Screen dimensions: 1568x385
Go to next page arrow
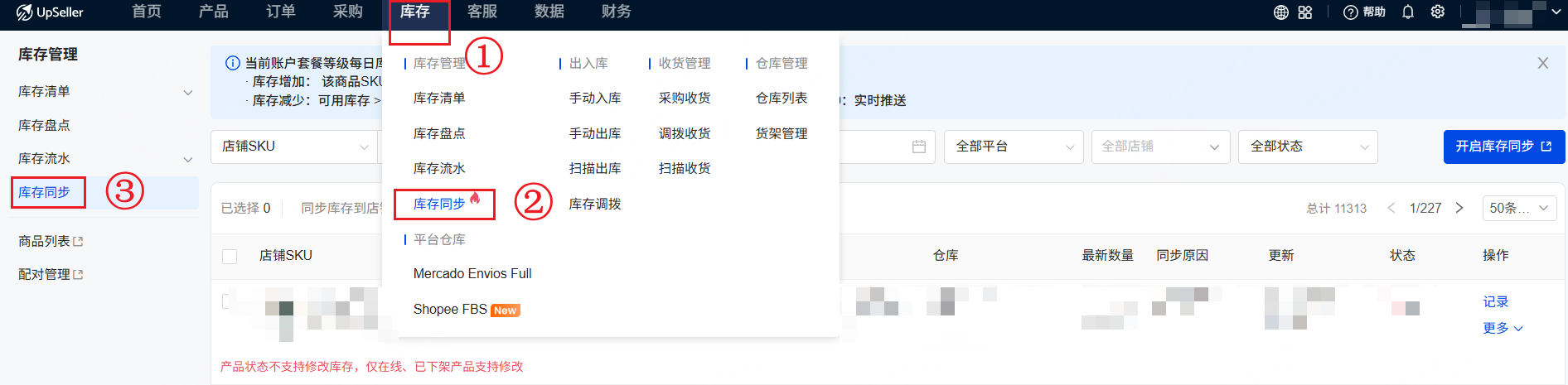[x=1459, y=208]
